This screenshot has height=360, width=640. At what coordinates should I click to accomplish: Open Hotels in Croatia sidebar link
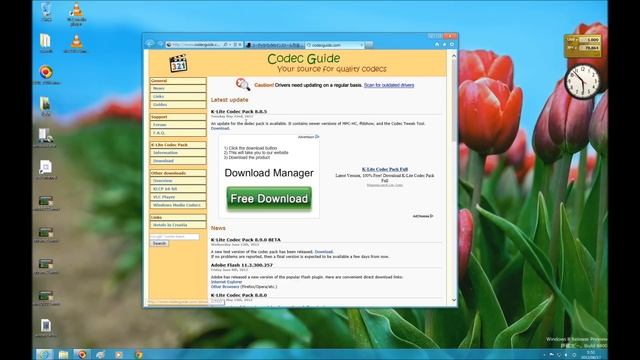[178, 225]
